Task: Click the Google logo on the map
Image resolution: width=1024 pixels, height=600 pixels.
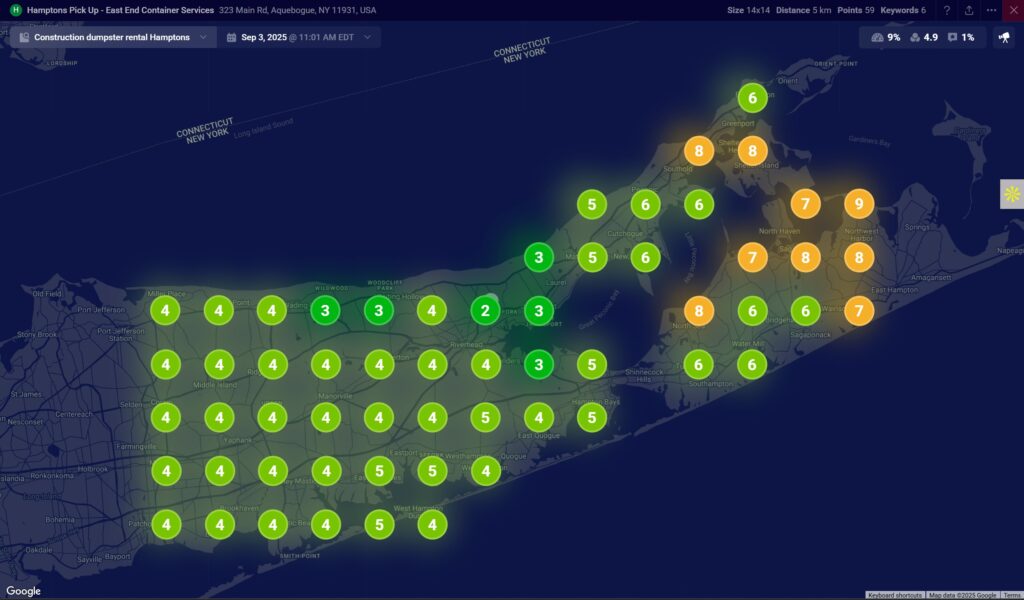Action: (x=24, y=591)
